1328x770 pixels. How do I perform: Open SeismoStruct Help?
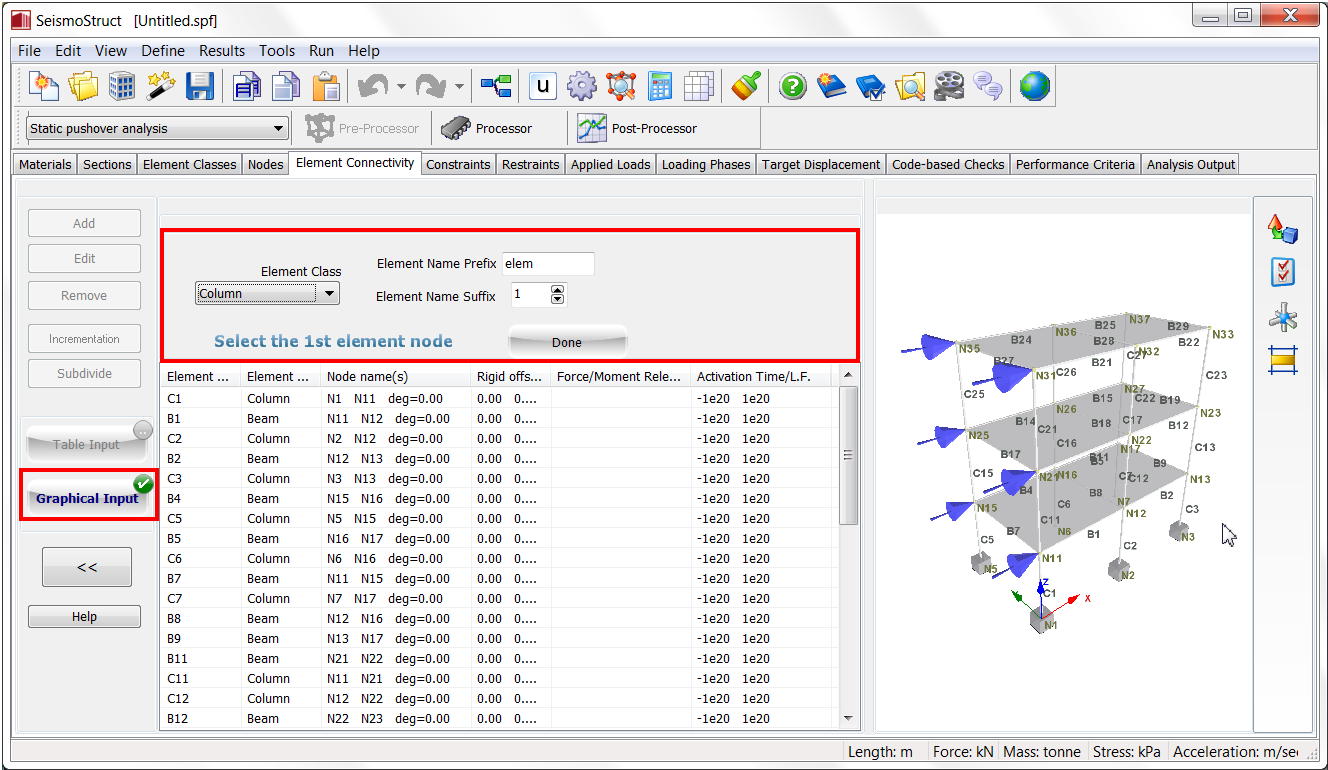pyautogui.click(x=792, y=86)
